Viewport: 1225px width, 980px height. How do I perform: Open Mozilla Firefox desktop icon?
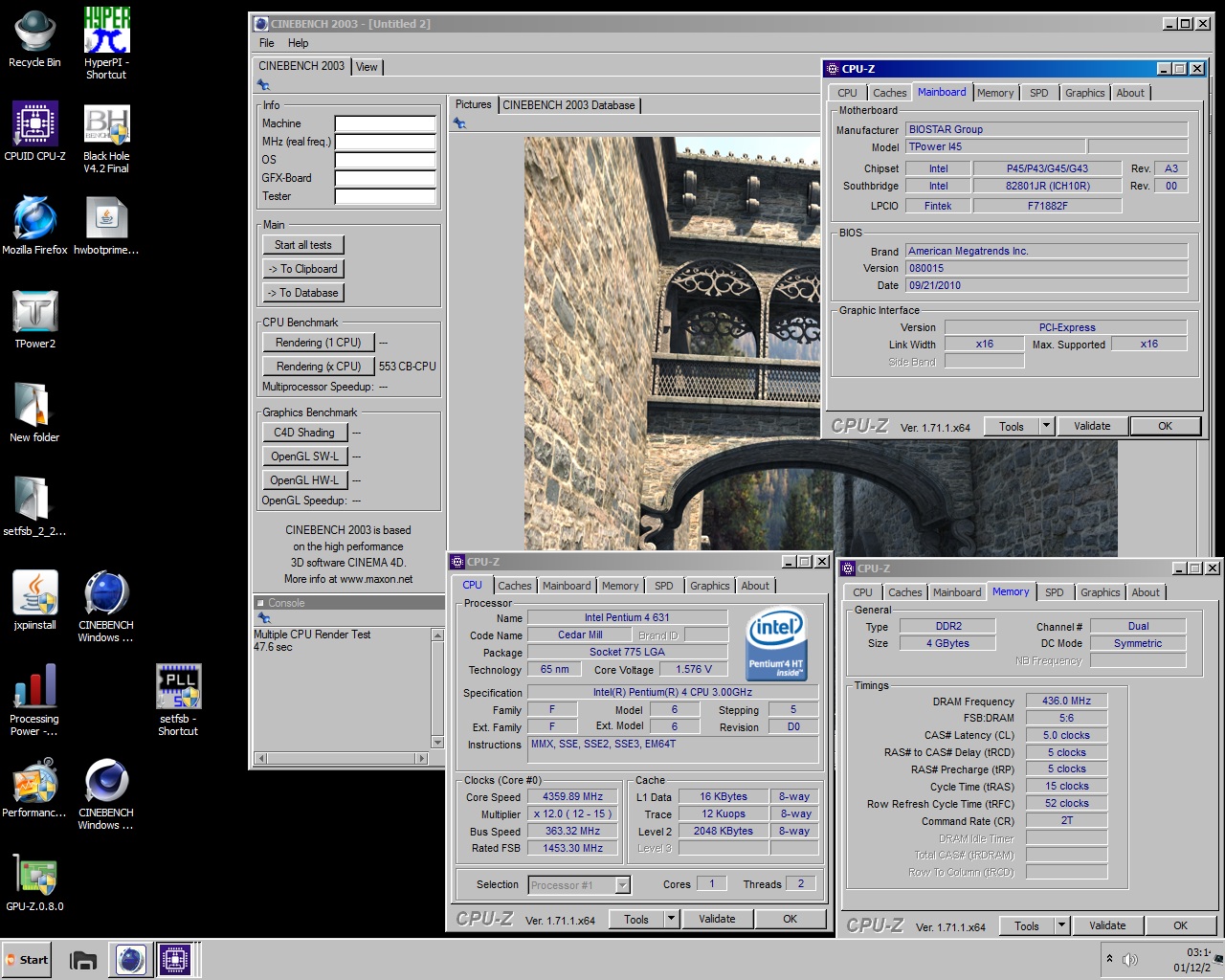34,226
